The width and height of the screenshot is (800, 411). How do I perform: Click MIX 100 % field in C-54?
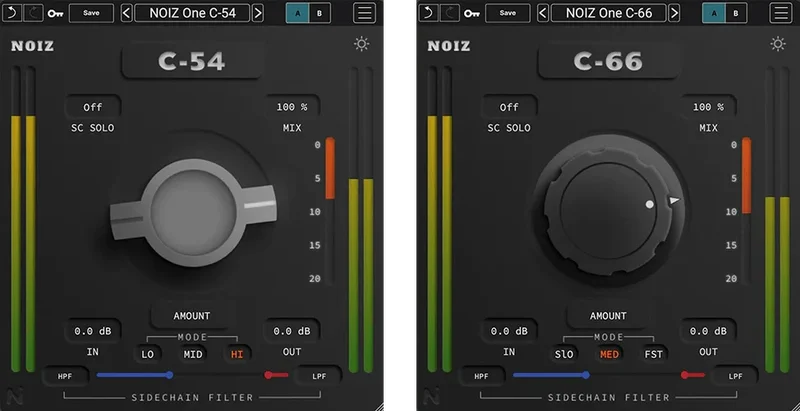click(292, 107)
